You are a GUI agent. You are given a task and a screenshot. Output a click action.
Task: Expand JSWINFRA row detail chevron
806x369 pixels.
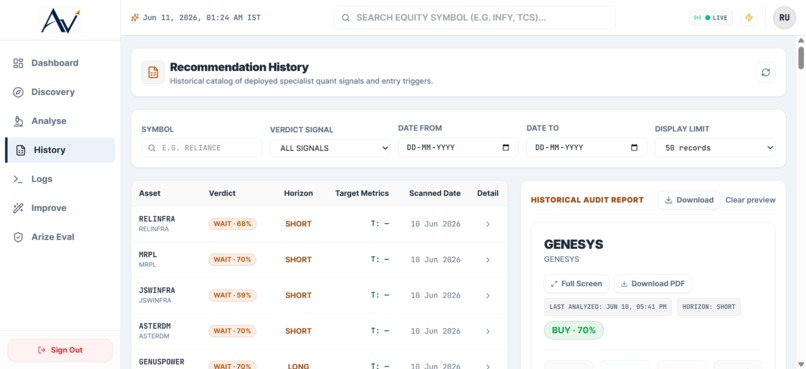coord(488,296)
